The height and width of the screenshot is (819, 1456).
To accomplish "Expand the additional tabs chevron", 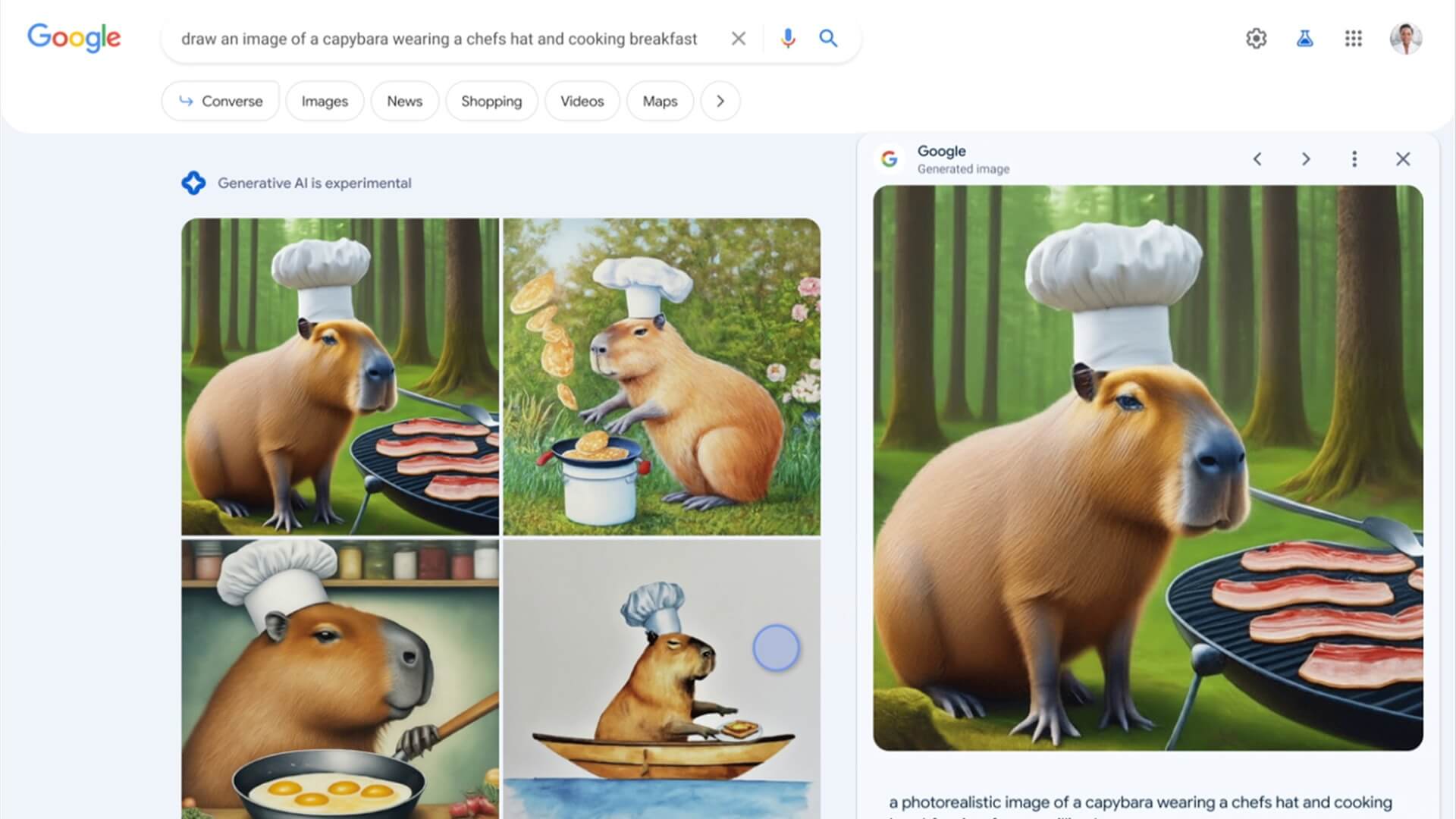I will click(x=718, y=101).
